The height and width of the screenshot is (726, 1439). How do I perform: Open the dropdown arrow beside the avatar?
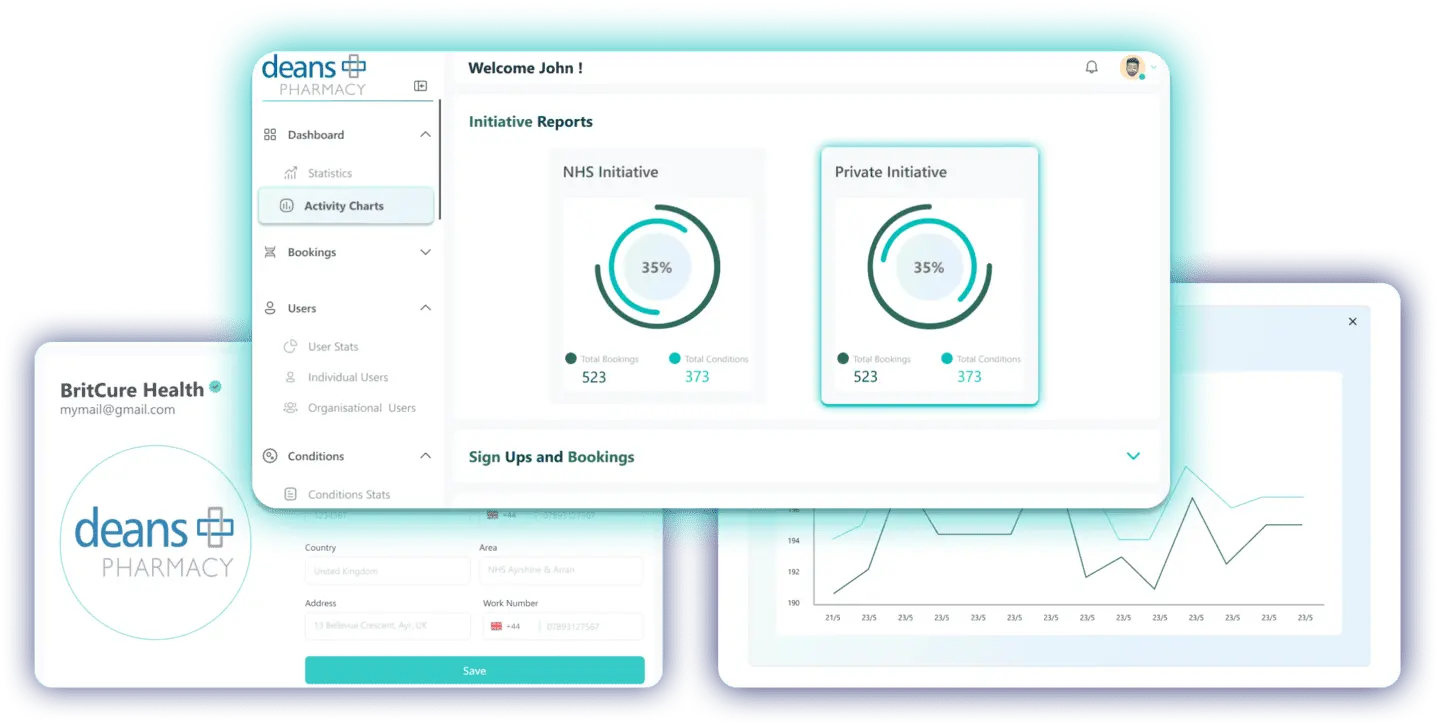point(1154,67)
